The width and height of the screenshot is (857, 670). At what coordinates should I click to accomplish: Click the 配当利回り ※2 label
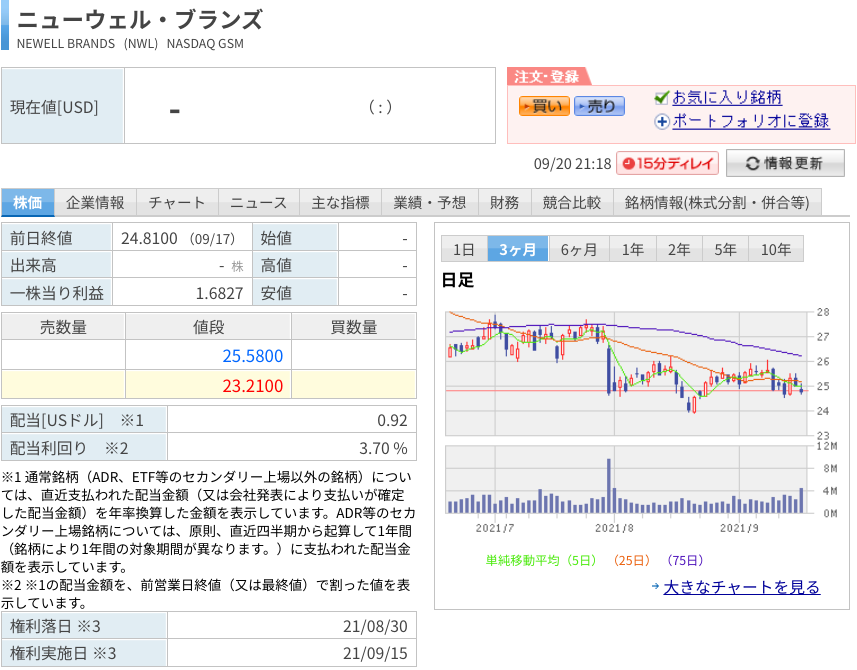point(69,449)
